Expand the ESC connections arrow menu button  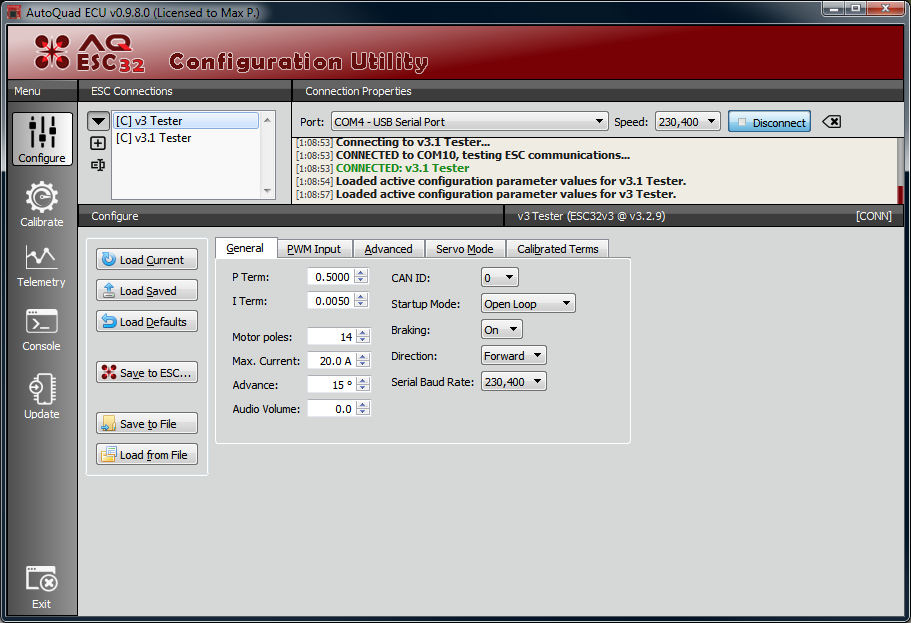pos(98,121)
